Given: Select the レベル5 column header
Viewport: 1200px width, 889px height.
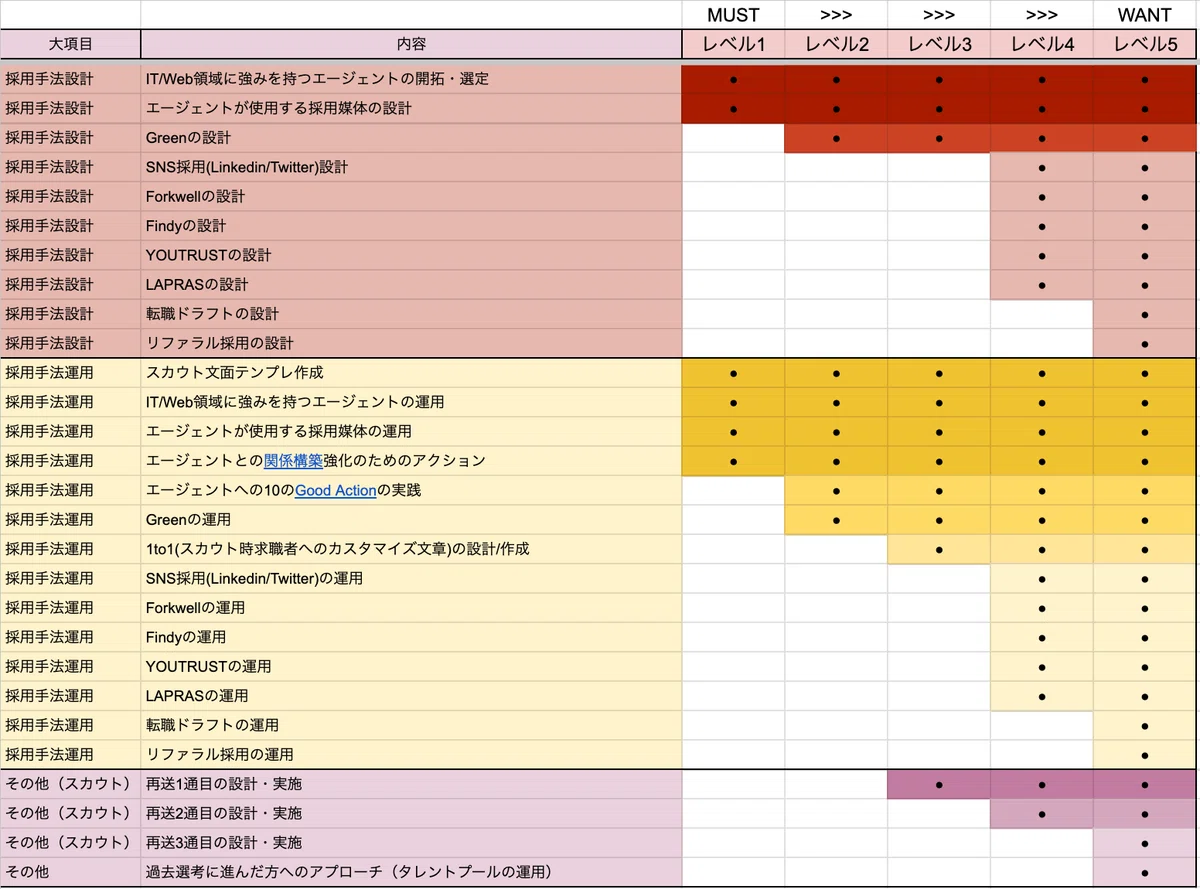Looking at the screenshot, I should [1145, 44].
